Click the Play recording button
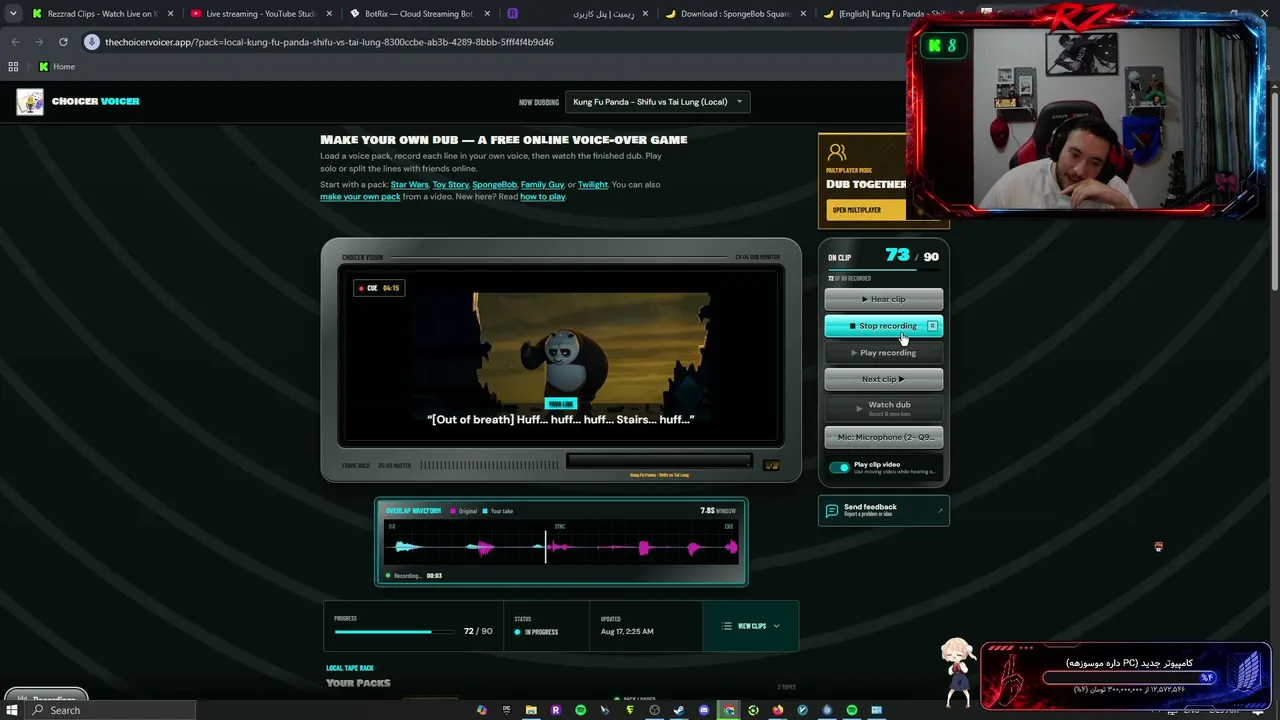 tap(884, 353)
